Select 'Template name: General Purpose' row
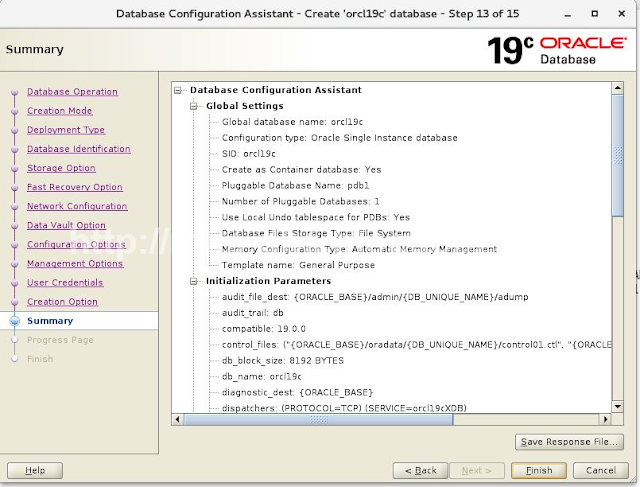Viewport: 640px width, 487px height. (x=298, y=265)
